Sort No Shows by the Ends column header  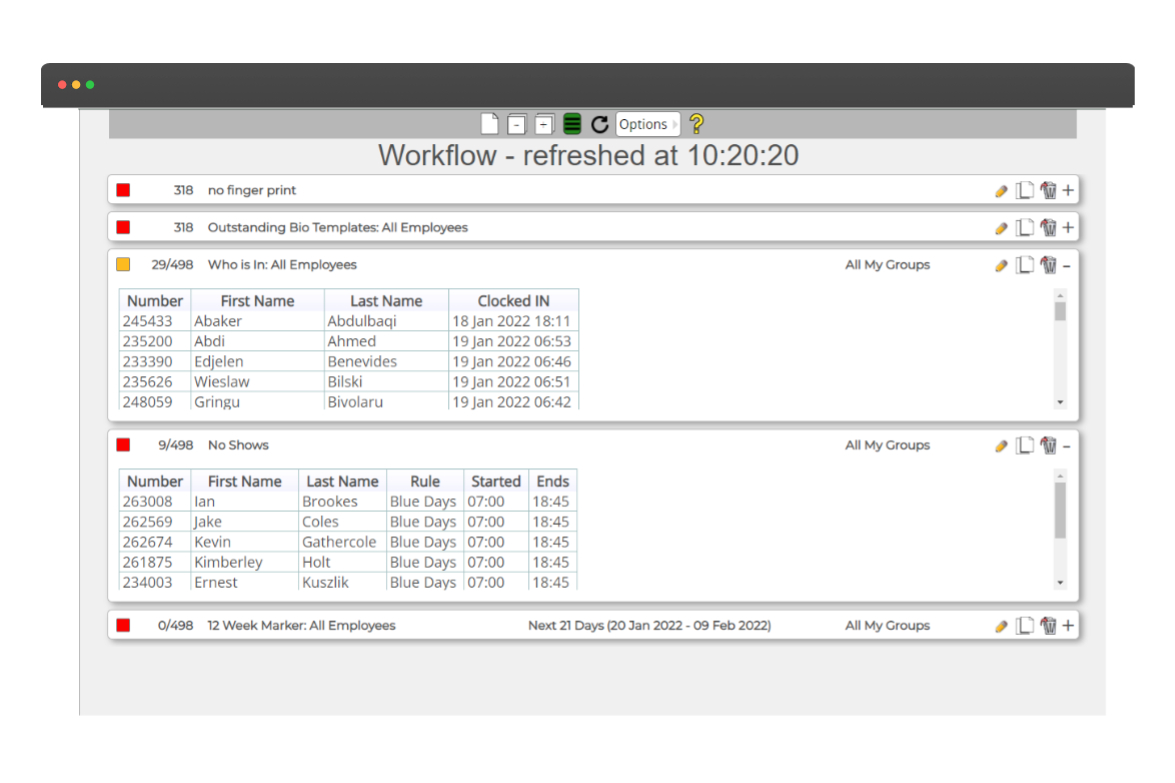(553, 481)
